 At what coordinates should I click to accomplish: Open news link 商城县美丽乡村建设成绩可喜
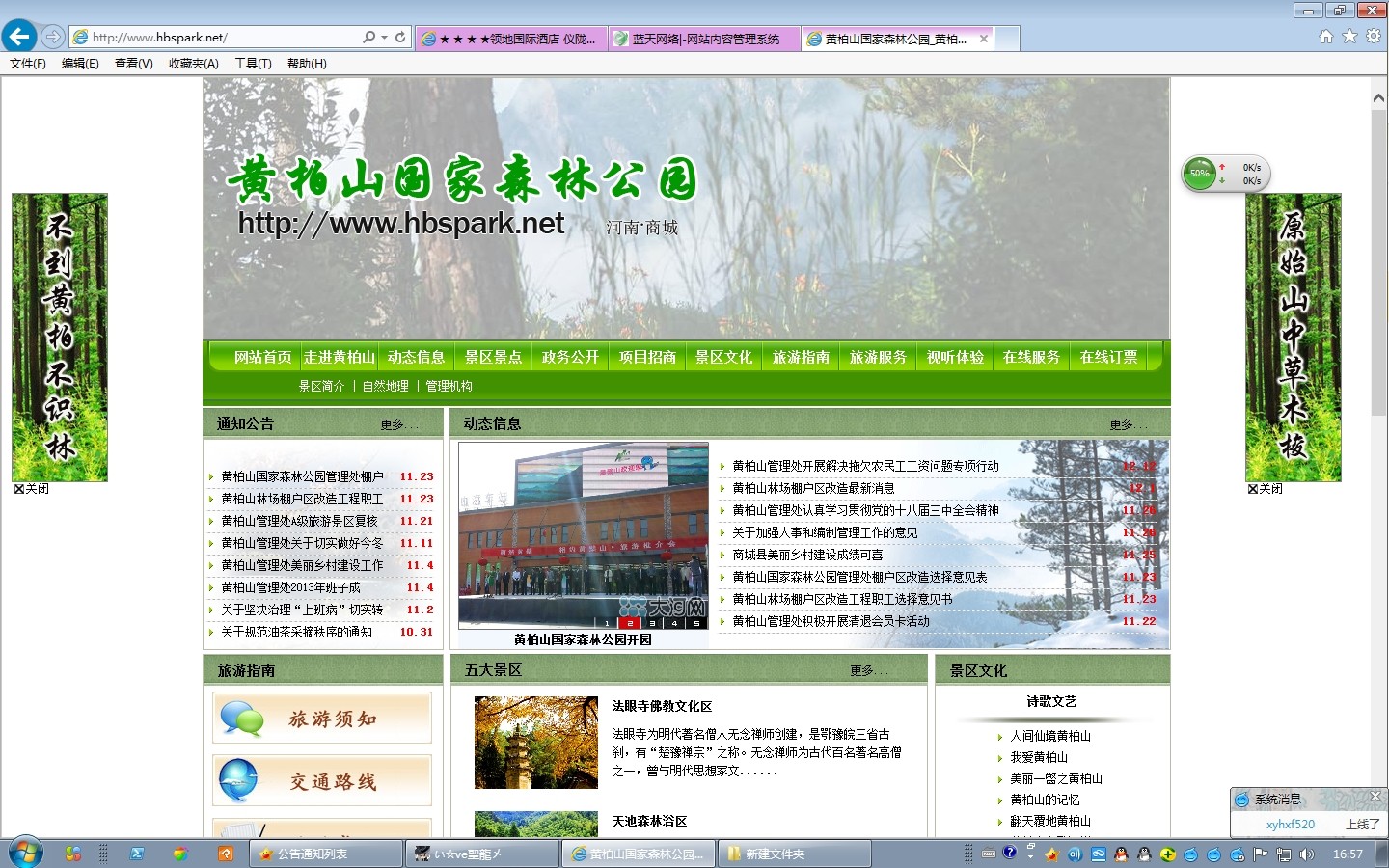[x=807, y=555]
